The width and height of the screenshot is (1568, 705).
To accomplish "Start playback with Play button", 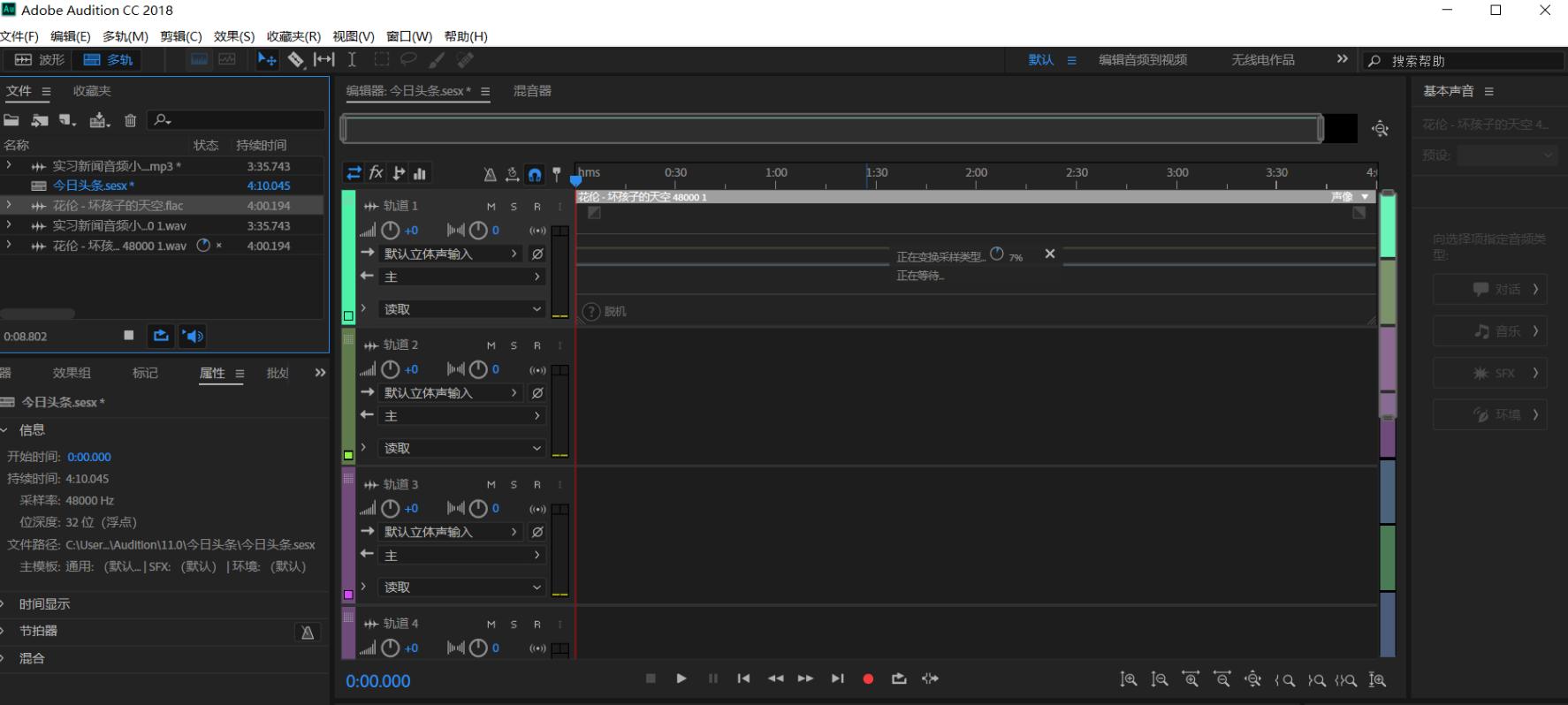I will (x=681, y=678).
